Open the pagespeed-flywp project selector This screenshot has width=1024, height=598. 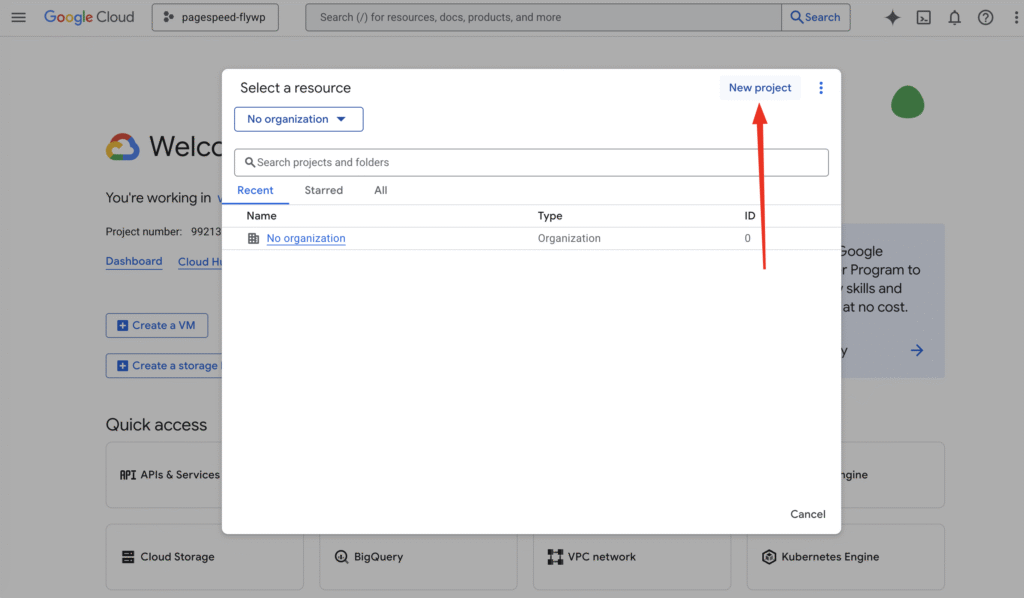tap(215, 17)
